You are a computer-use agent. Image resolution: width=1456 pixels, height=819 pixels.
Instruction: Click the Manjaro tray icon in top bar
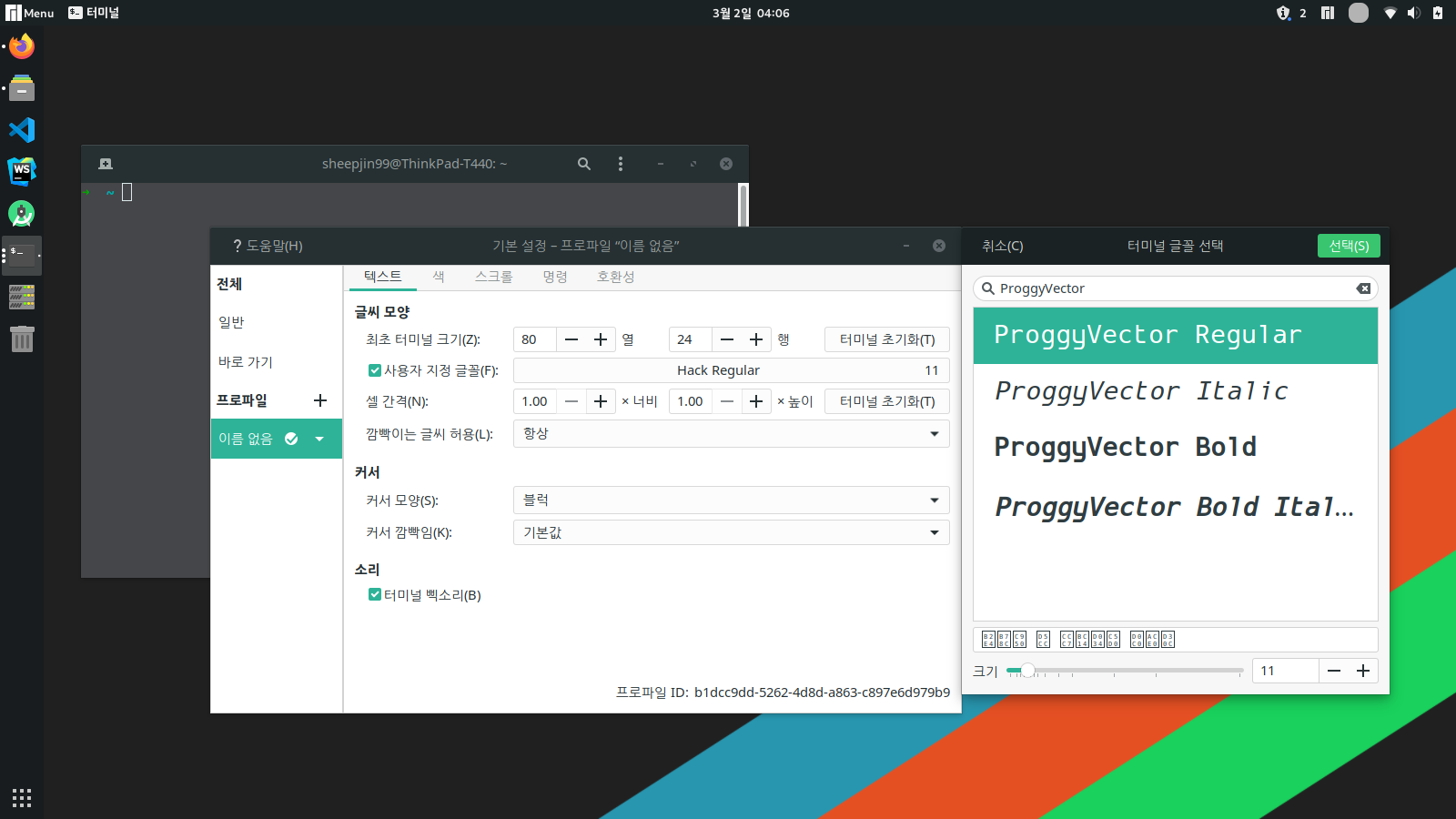[x=1328, y=13]
